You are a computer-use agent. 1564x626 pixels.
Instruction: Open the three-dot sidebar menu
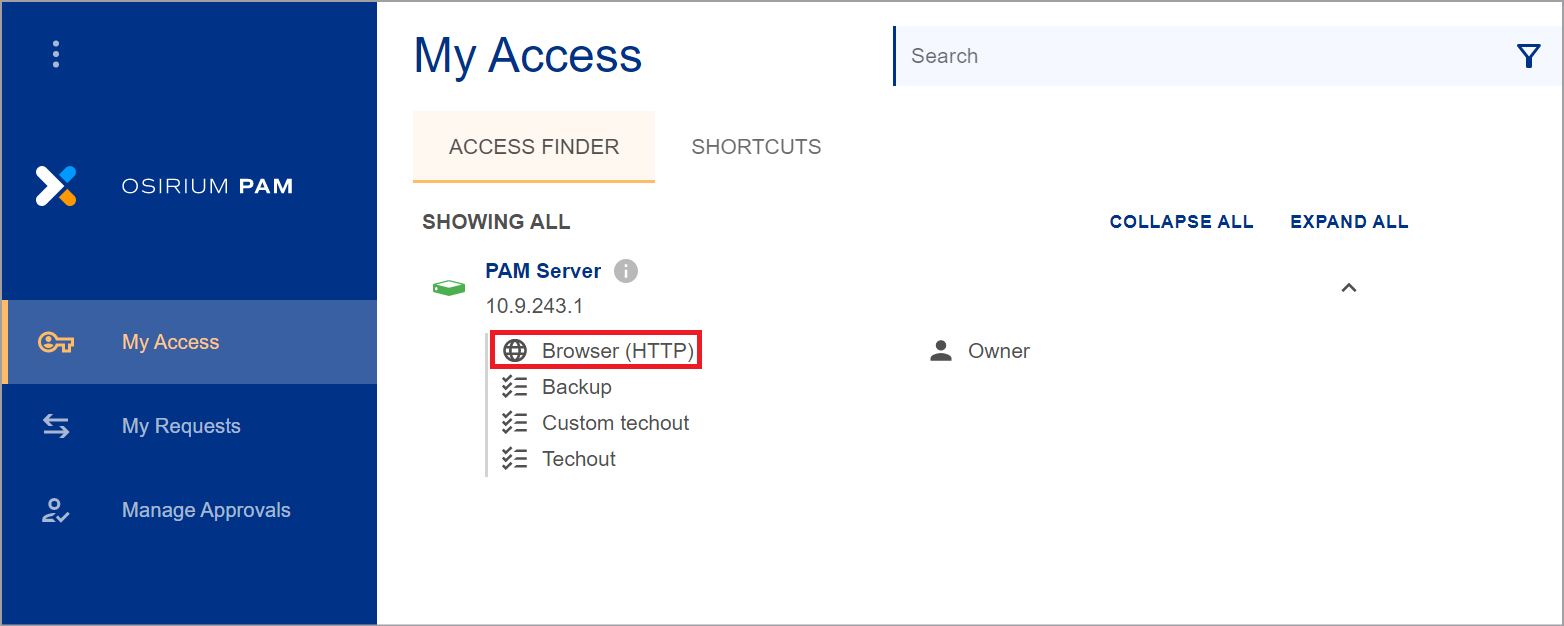click(56, 54)
